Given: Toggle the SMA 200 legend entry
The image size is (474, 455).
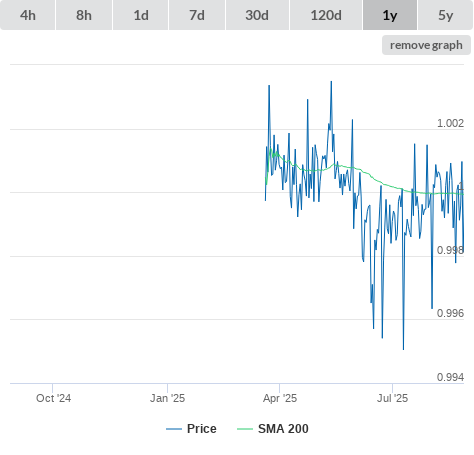Looking at the screenshot, I should [x=273, y=429].
